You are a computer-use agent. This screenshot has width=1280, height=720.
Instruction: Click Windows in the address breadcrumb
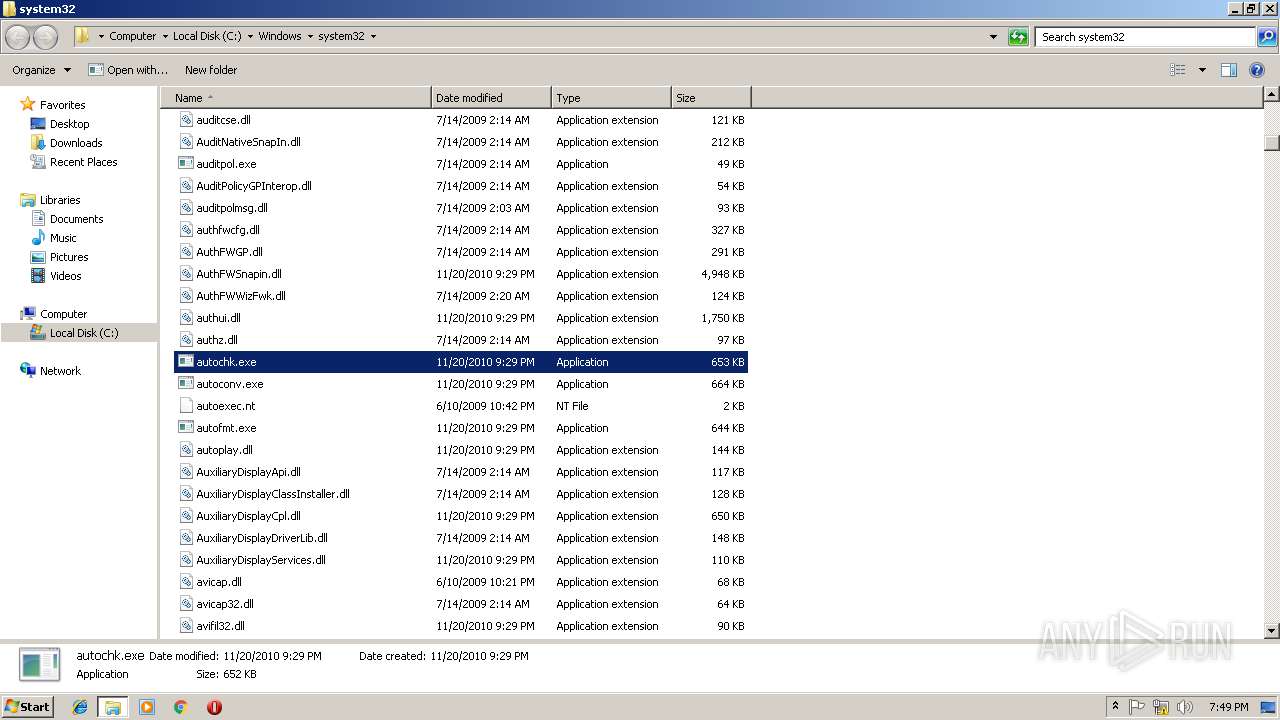(x=280, y=36)
